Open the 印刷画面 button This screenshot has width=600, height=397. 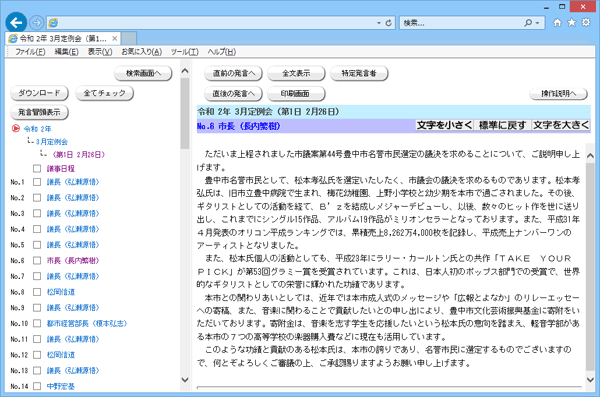pos(296,93)
